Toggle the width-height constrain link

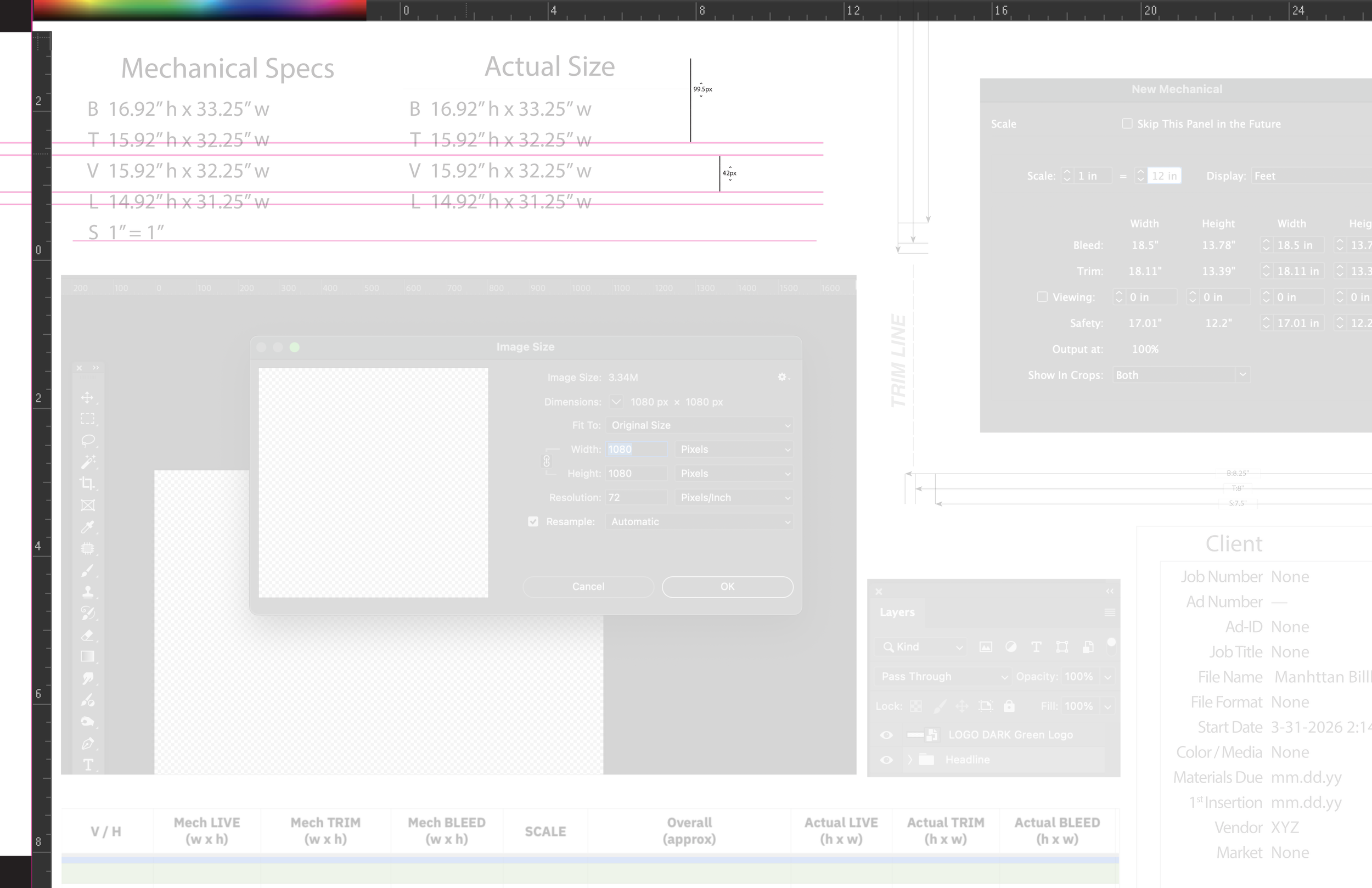pos(547,462)
